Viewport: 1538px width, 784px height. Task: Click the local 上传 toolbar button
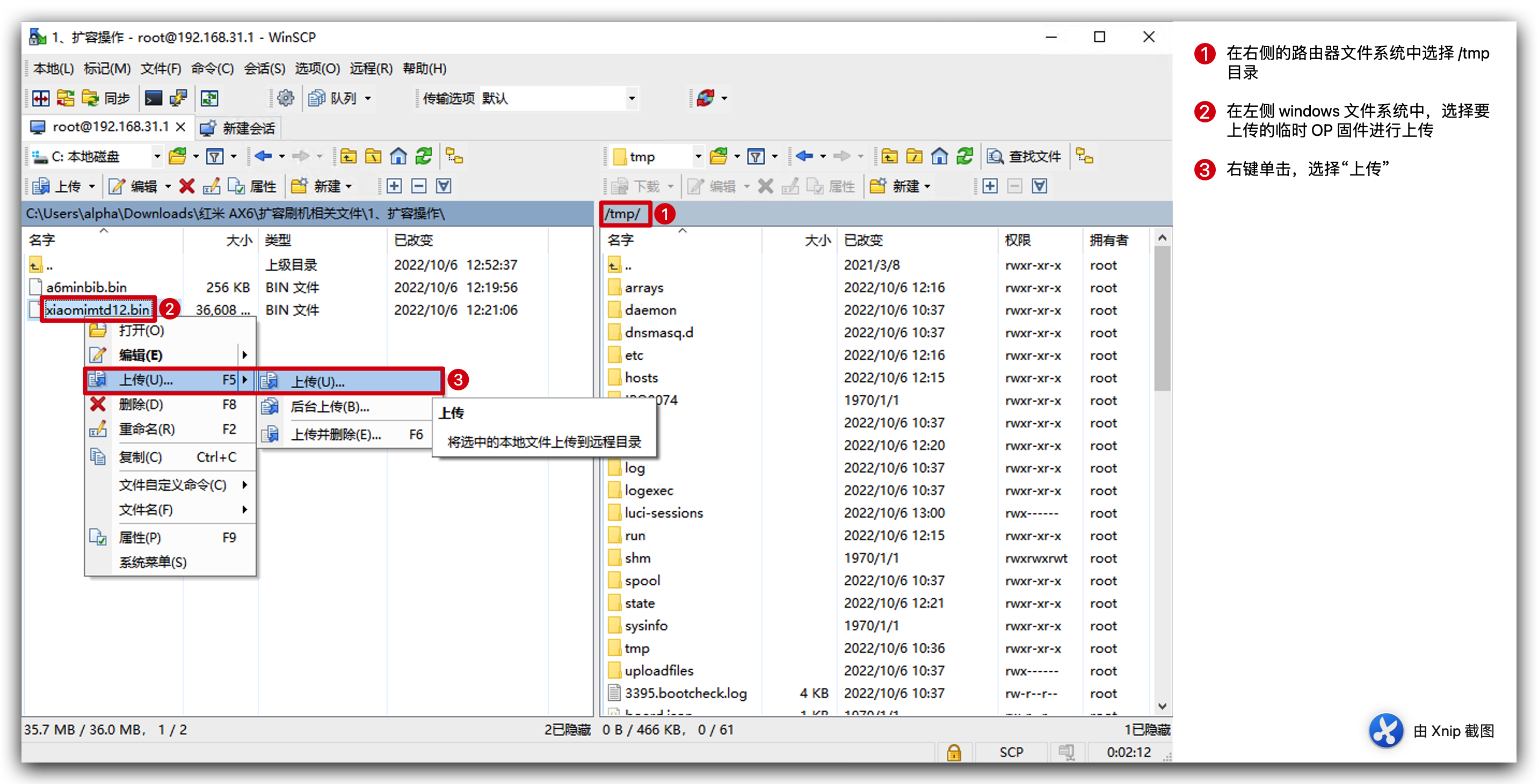pos(57,187)
